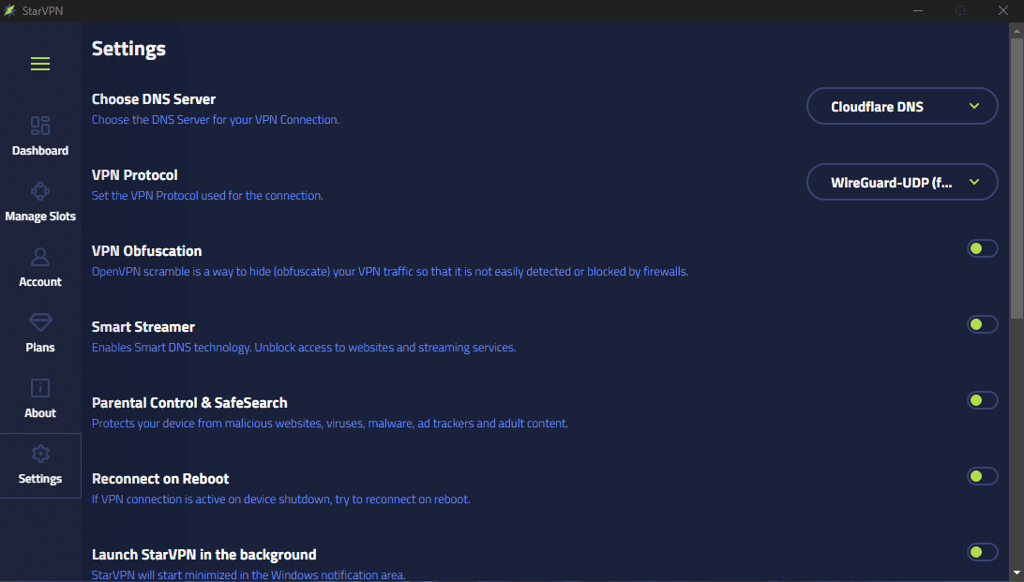Select Settings label in sidebar
1024x582 pixels.
pyautogui.click(x=40, y=479)
